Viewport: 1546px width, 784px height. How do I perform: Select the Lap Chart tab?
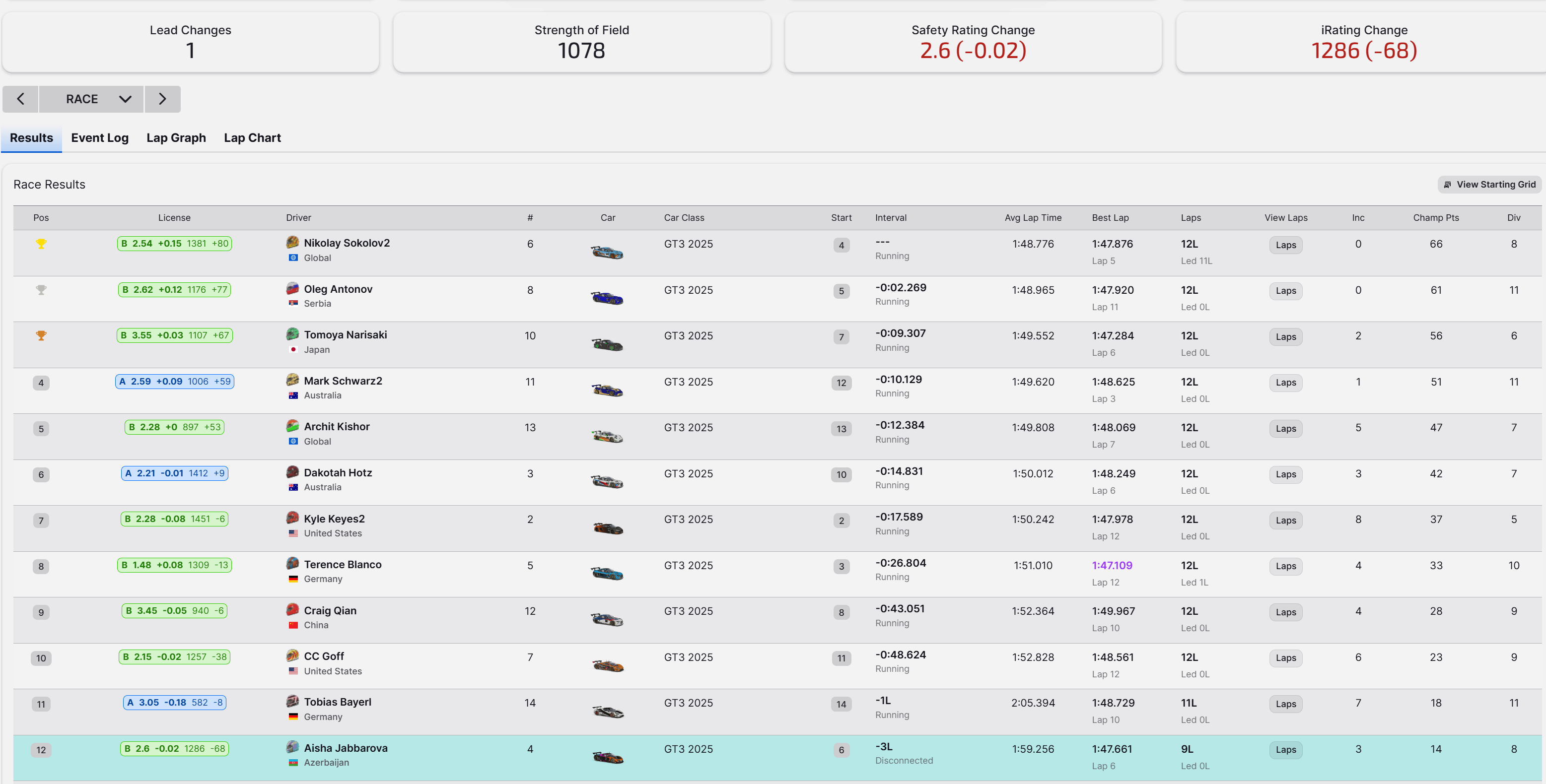tap(252, 138)
